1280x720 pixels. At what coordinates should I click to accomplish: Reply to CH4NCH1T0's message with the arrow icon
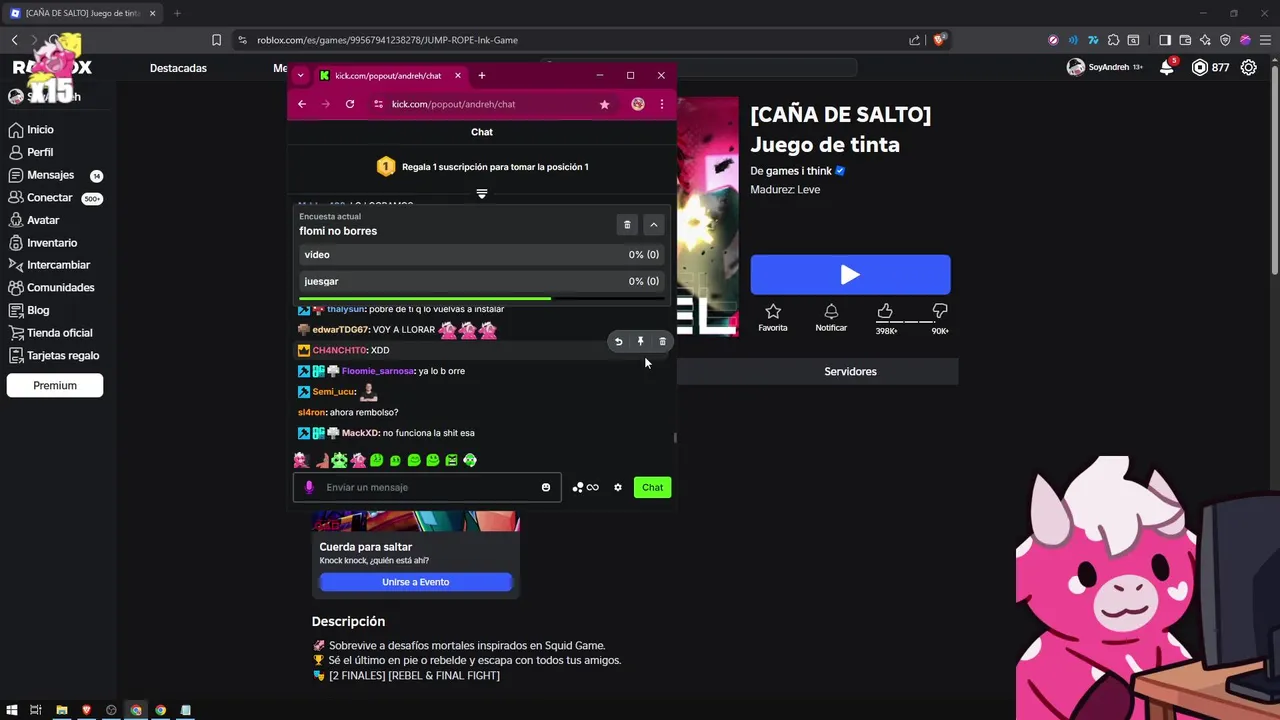pyautogui.click(x=618, y=342)
